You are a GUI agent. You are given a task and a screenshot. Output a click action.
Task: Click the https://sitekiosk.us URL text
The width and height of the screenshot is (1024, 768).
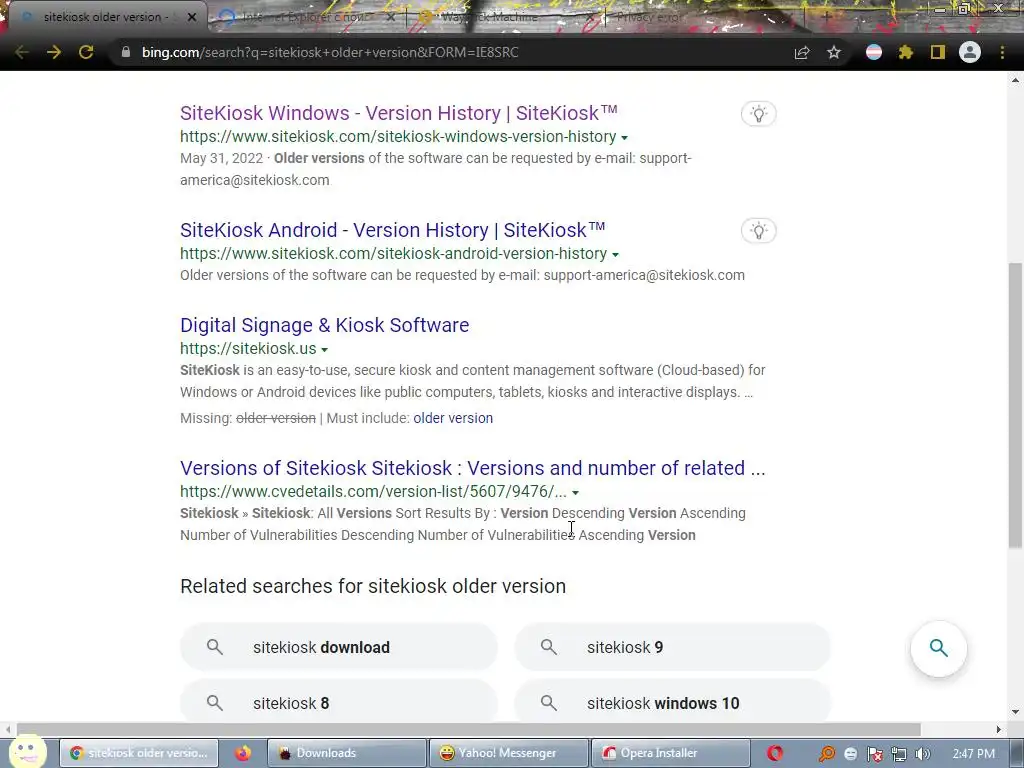248,349
